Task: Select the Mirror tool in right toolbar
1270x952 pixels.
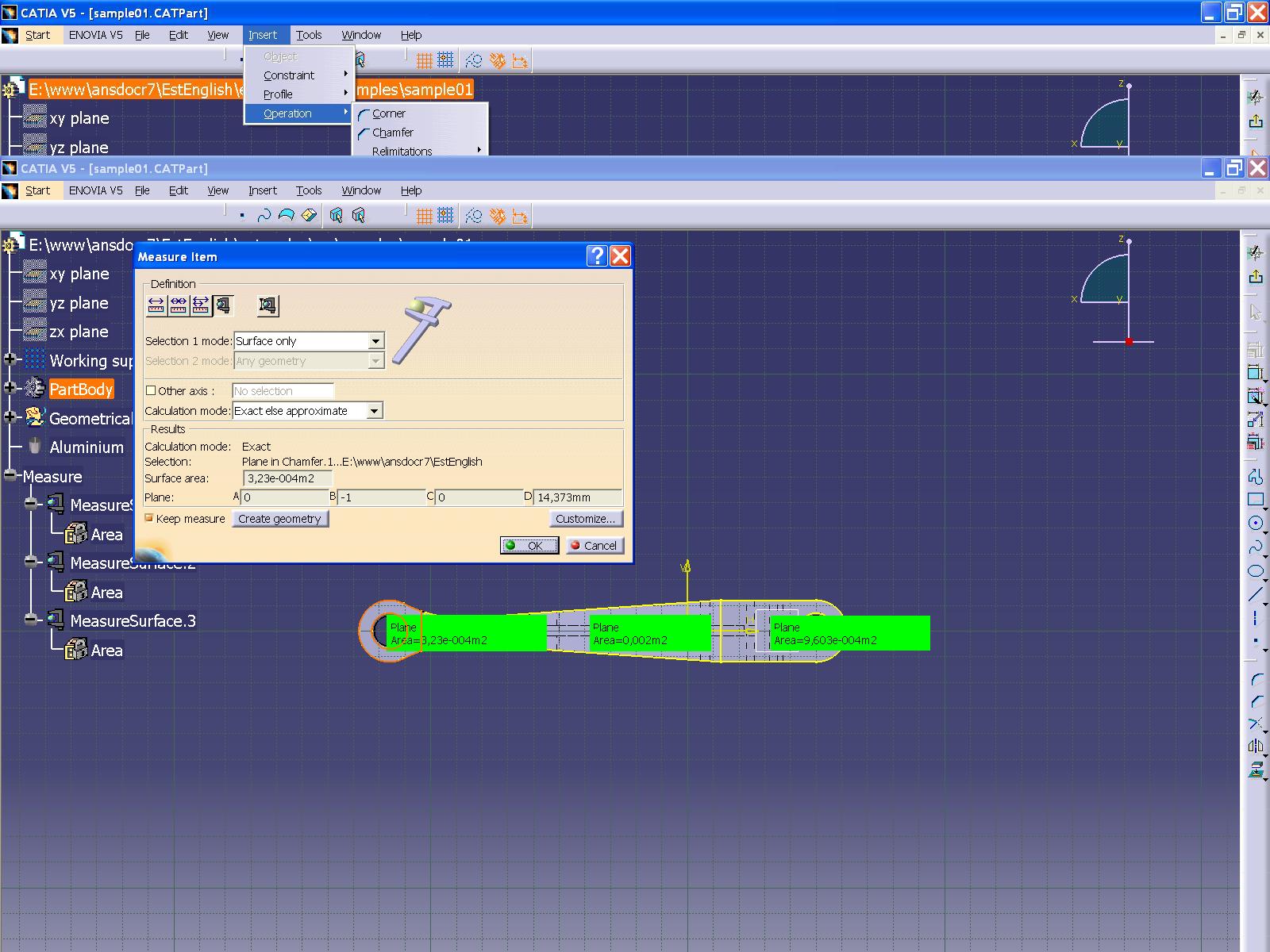Action: coord(1255,746)
